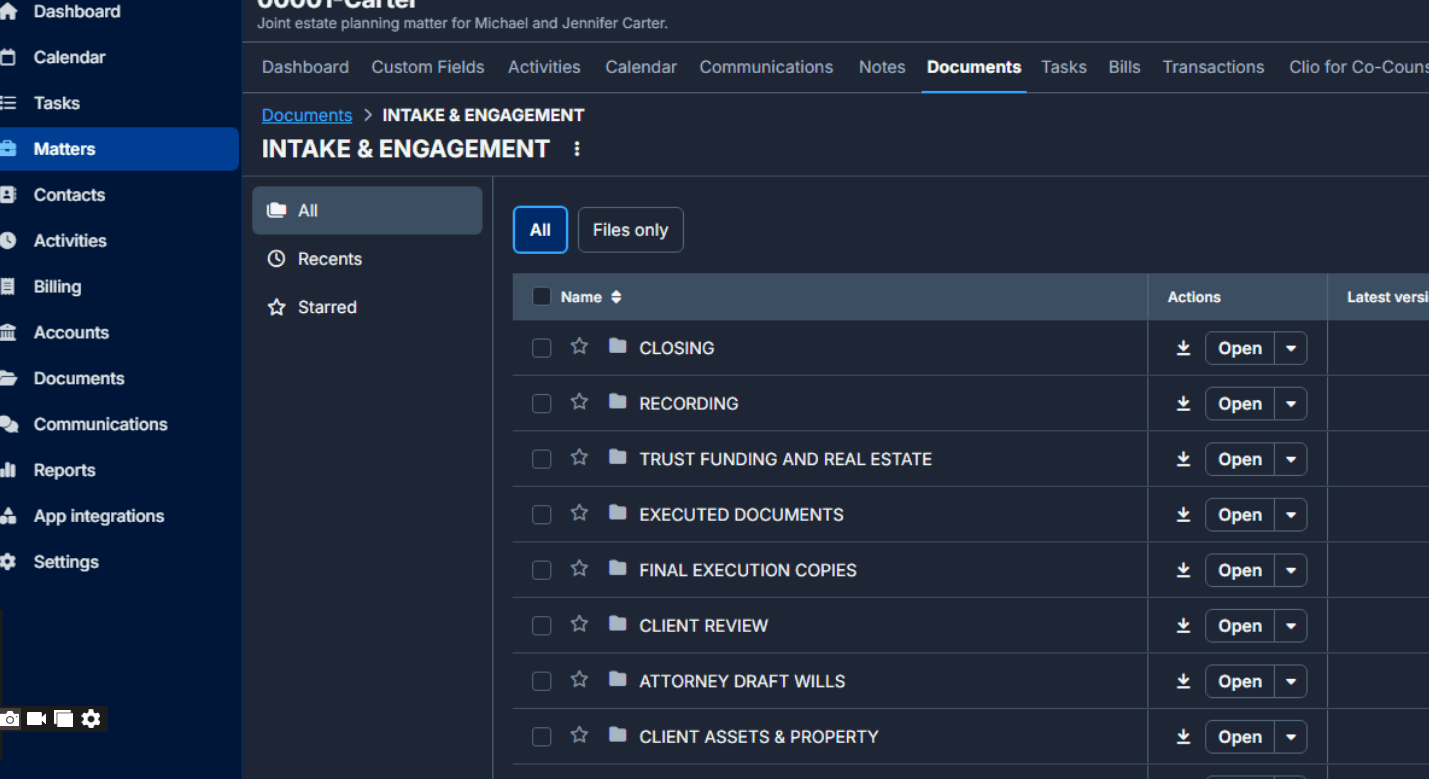Click the EXECUTED DOCUMENTS folder icon
The height and width of the screenshot is (779, 1429).
[618, 513]
